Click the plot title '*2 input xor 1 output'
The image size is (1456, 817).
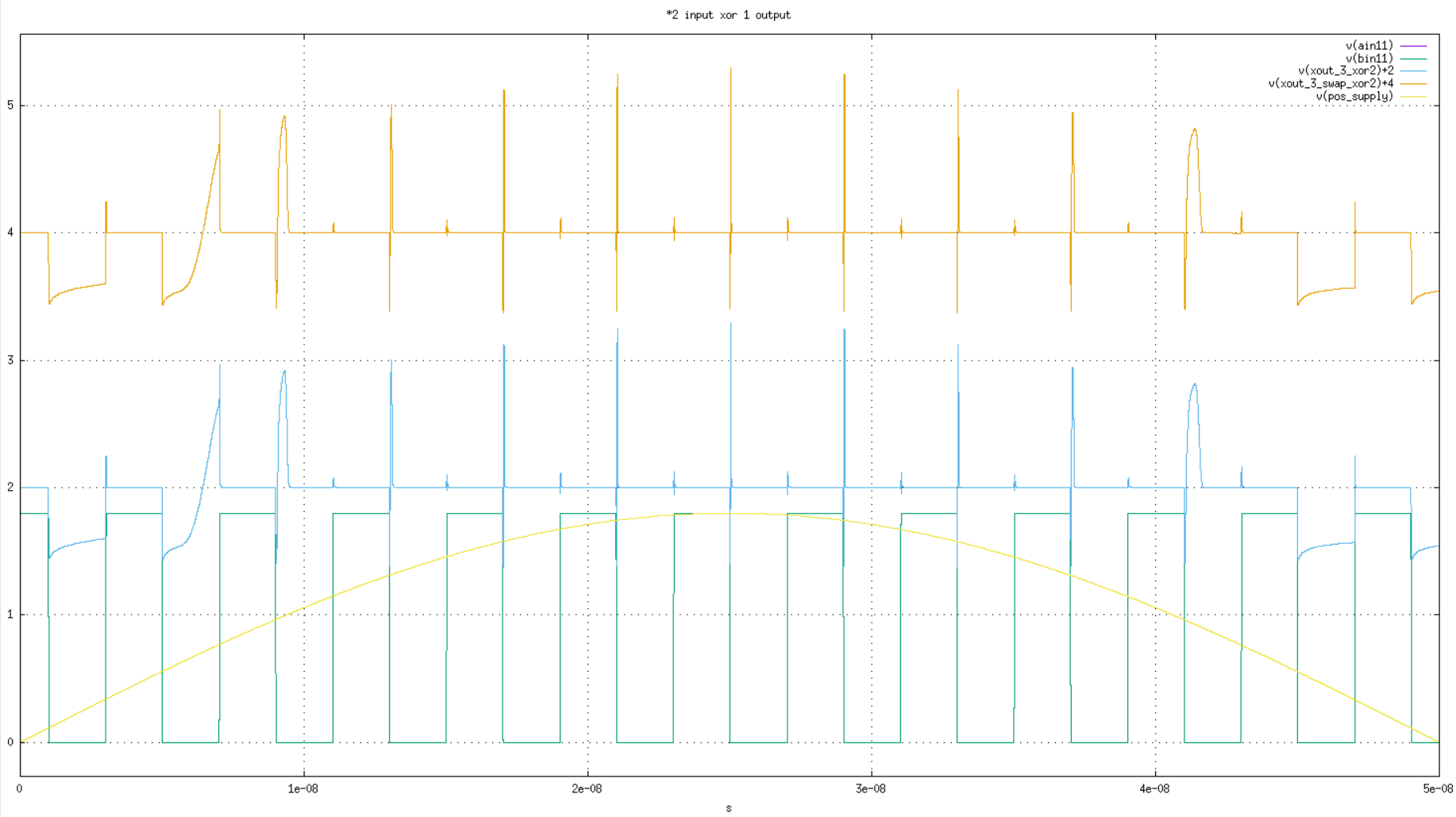click(x=728, y=15)
